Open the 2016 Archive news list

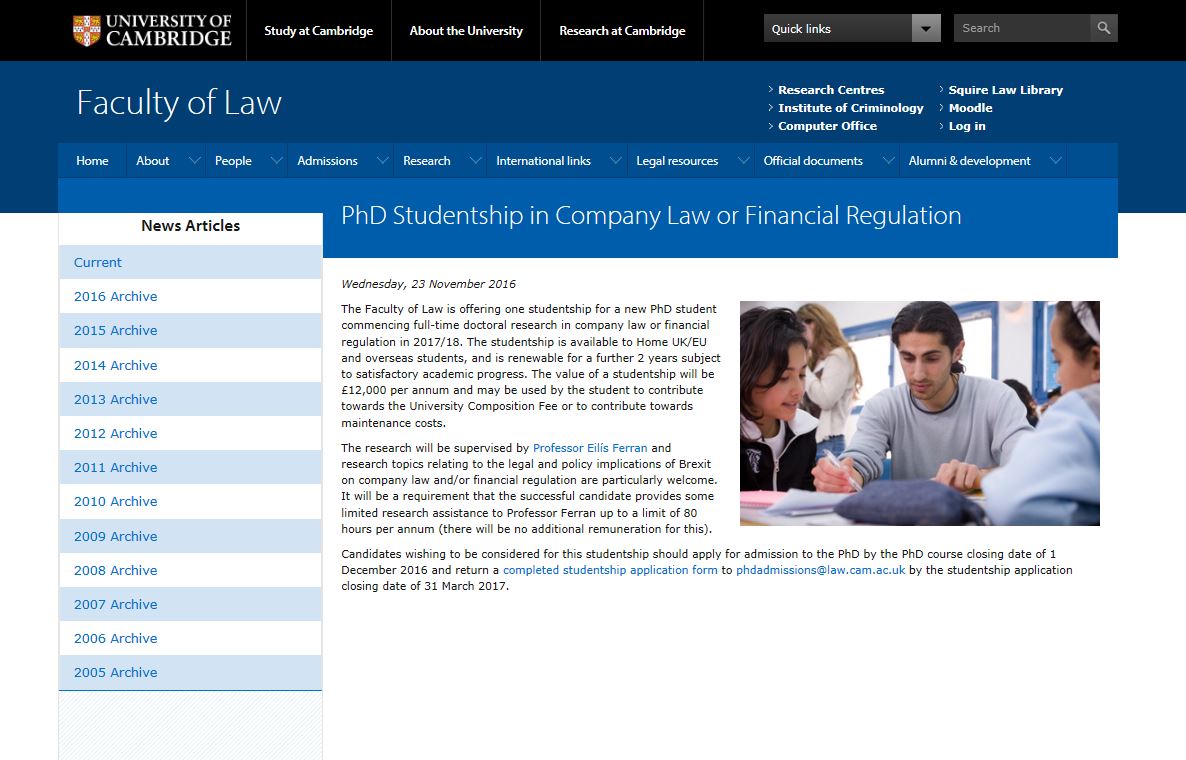tap(115, 296)
